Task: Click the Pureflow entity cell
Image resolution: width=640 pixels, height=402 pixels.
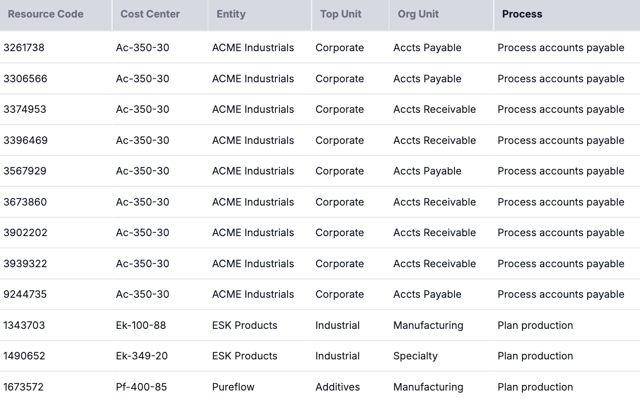Action: click(233, 387)
